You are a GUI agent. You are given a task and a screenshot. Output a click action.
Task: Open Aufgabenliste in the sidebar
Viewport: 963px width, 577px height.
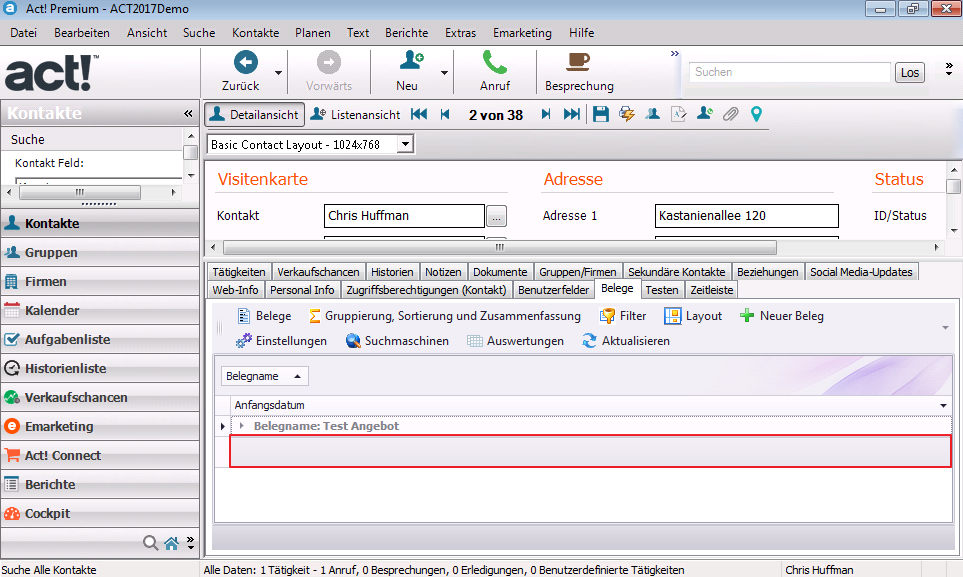tap(100, 339)
